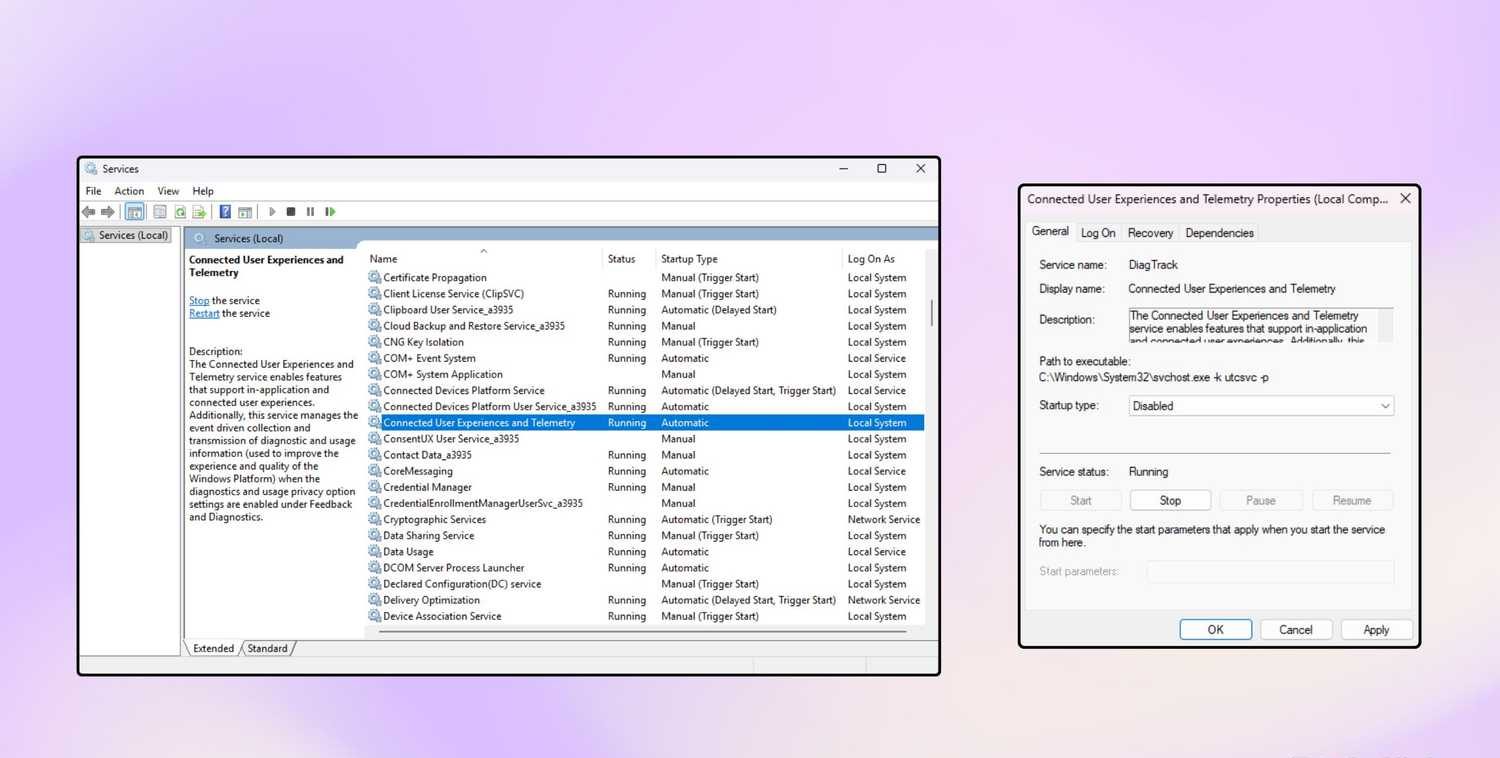The height and width of the screenshot is (758, 1500).
Task: Pause the service using the Pause icon
Action: tap(311, 211)
